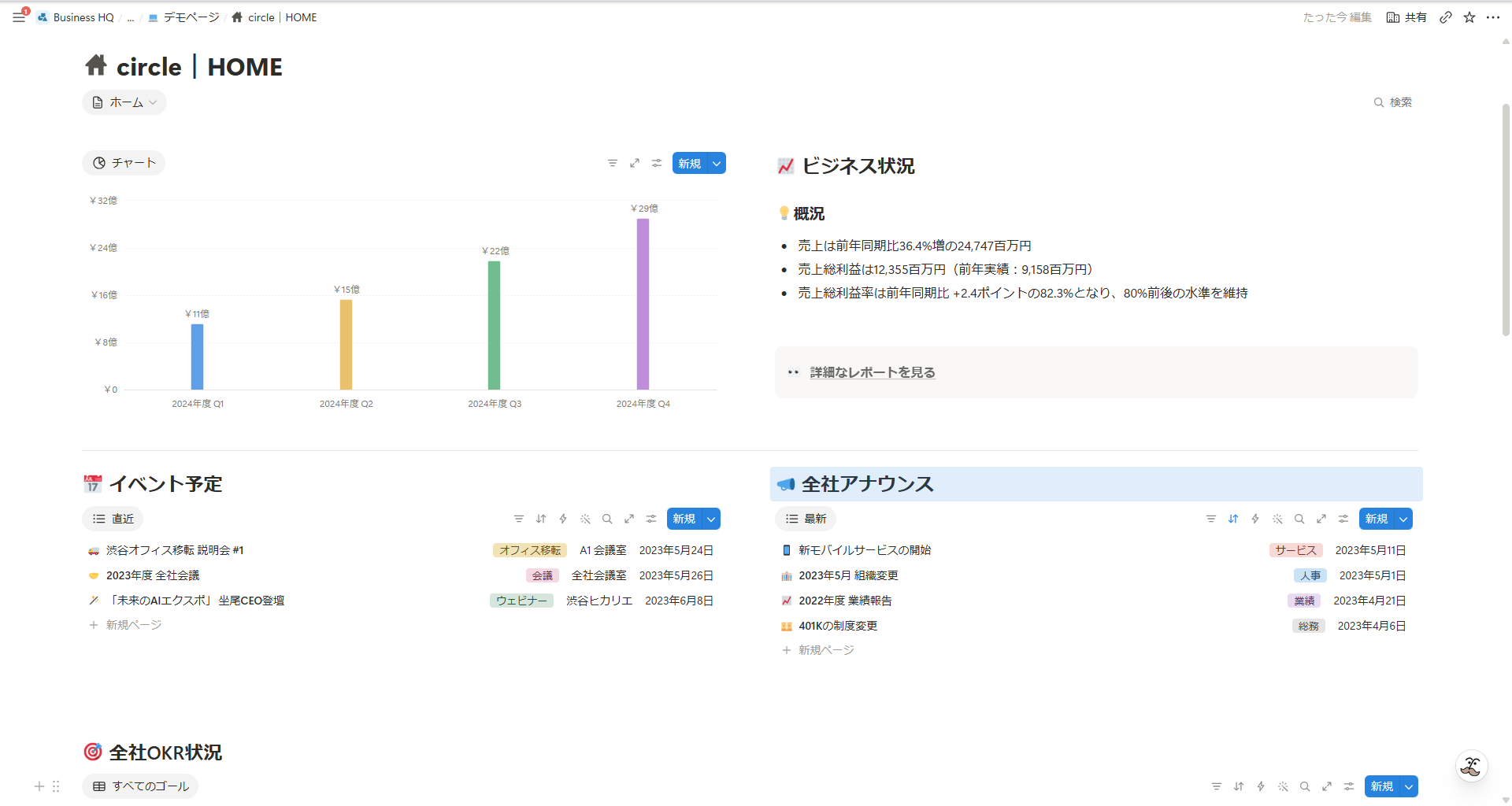This screenshot has height=806, width=1512.
Task: Click AI sparkle icon in 全社アナウンス toolbar
Action: pyautogui.click(x=1277, y=519)
